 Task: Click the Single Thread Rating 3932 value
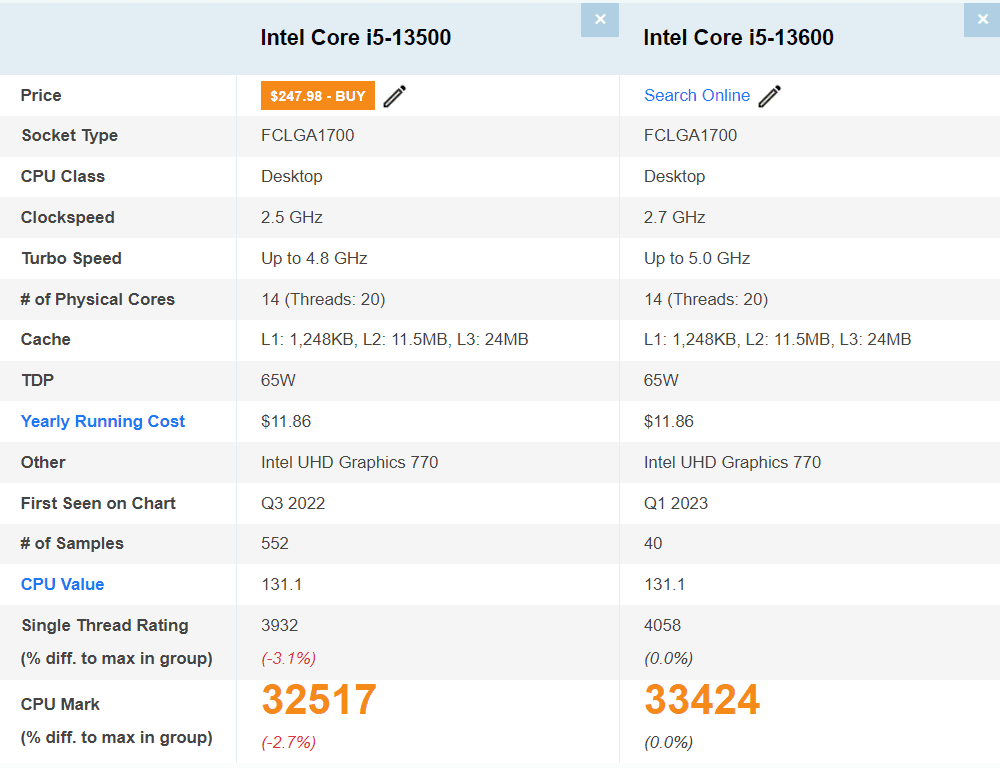pos(279,625)
